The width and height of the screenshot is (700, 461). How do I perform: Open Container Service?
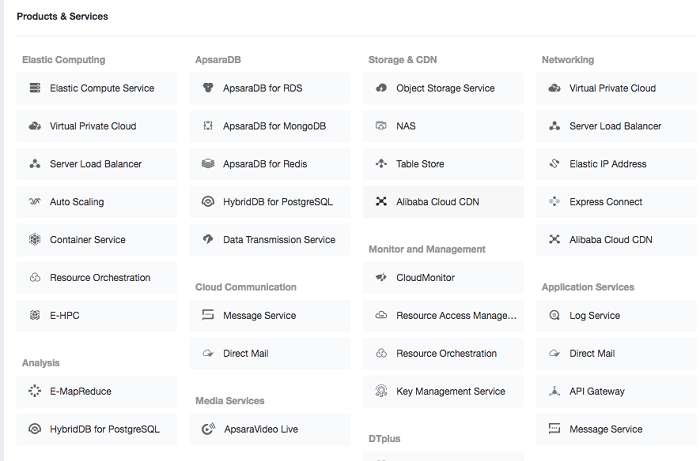pyautogui.click(x=97, y=240)
